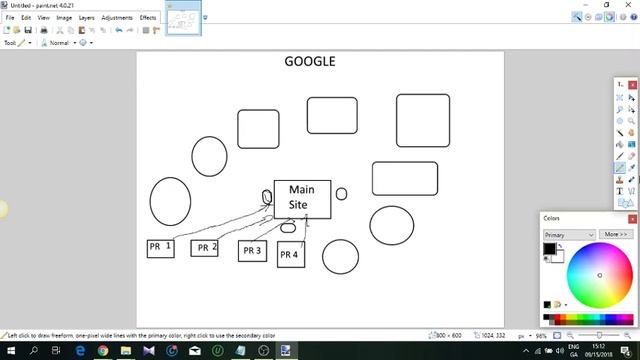Select the Clone Stamp tool
Viewport: 640px width, 360px height.
(620, 180)
